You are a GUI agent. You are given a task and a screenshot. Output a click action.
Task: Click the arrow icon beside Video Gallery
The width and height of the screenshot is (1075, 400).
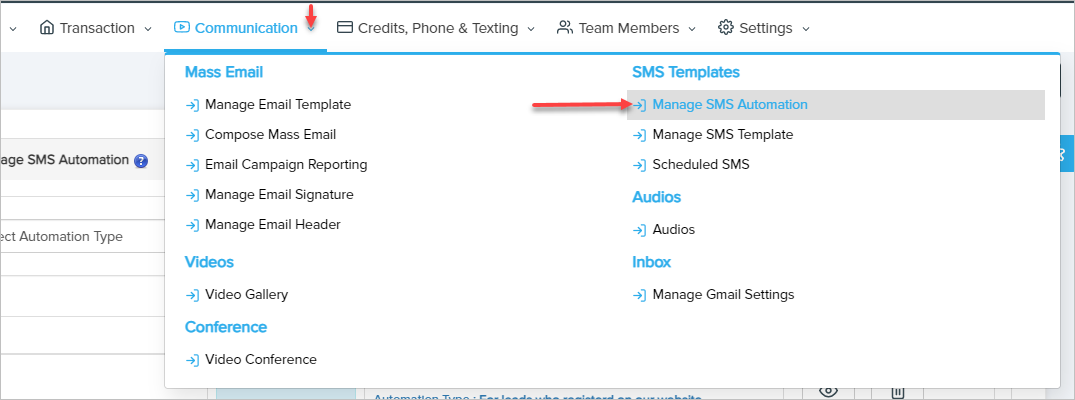click(193, 295)
